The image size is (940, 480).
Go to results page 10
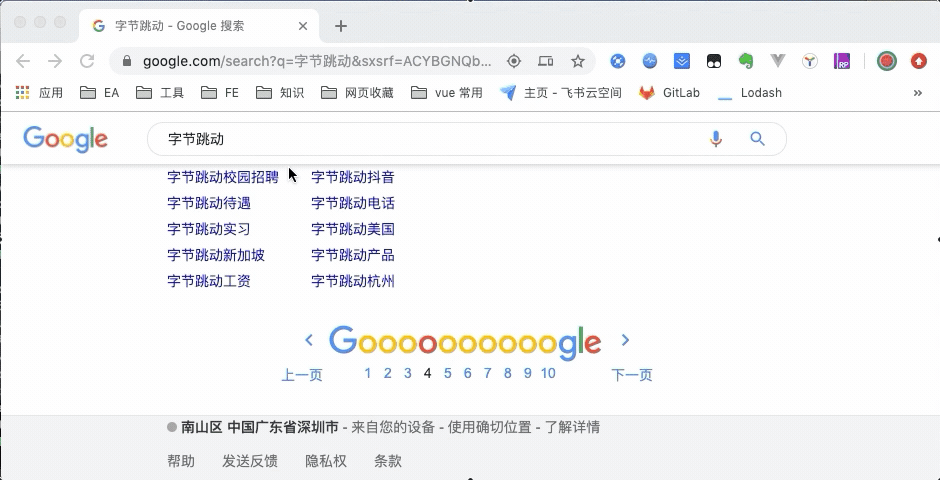[548, 373]
